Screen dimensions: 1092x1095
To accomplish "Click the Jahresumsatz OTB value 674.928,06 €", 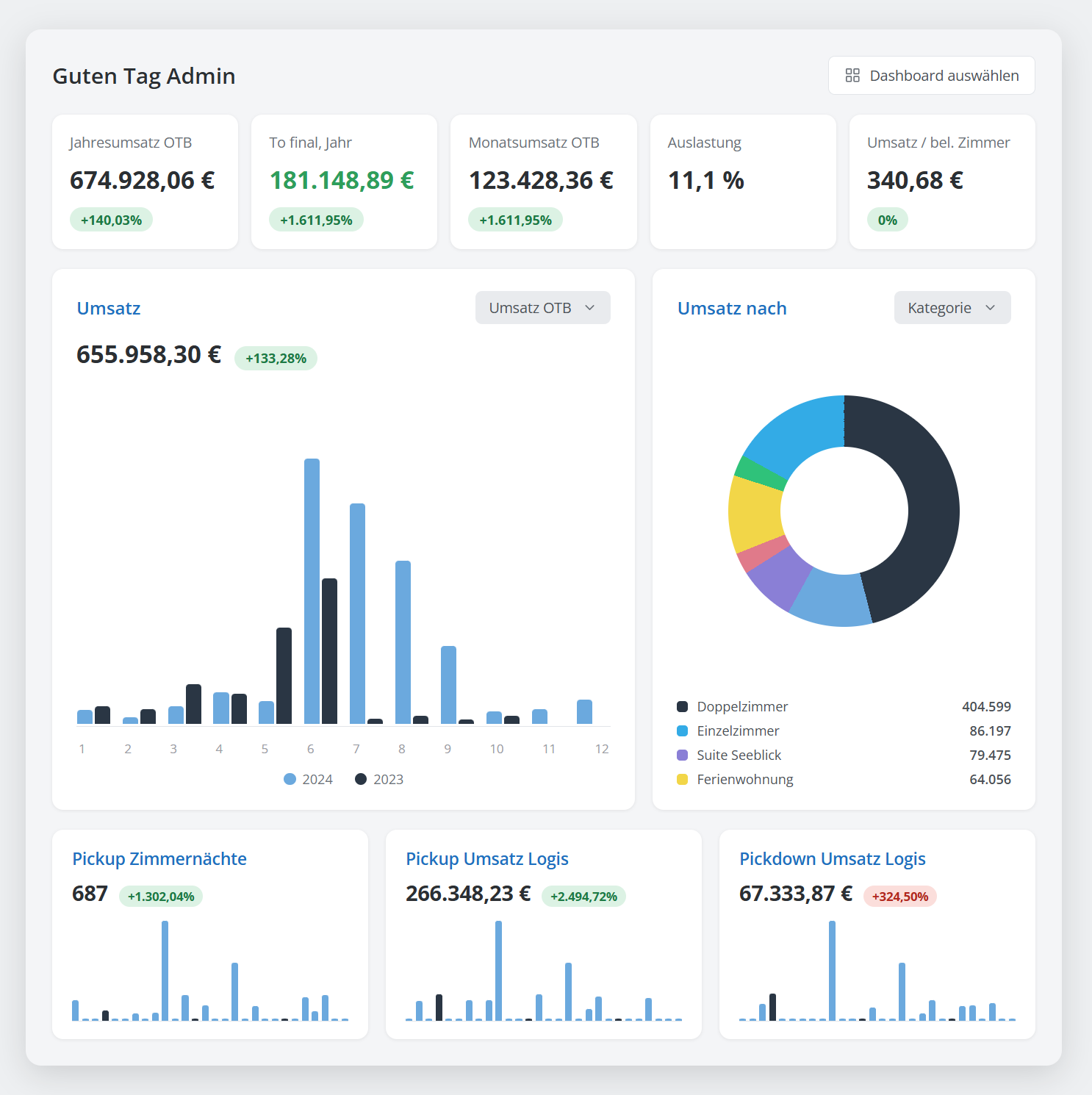I will point(143,180).
